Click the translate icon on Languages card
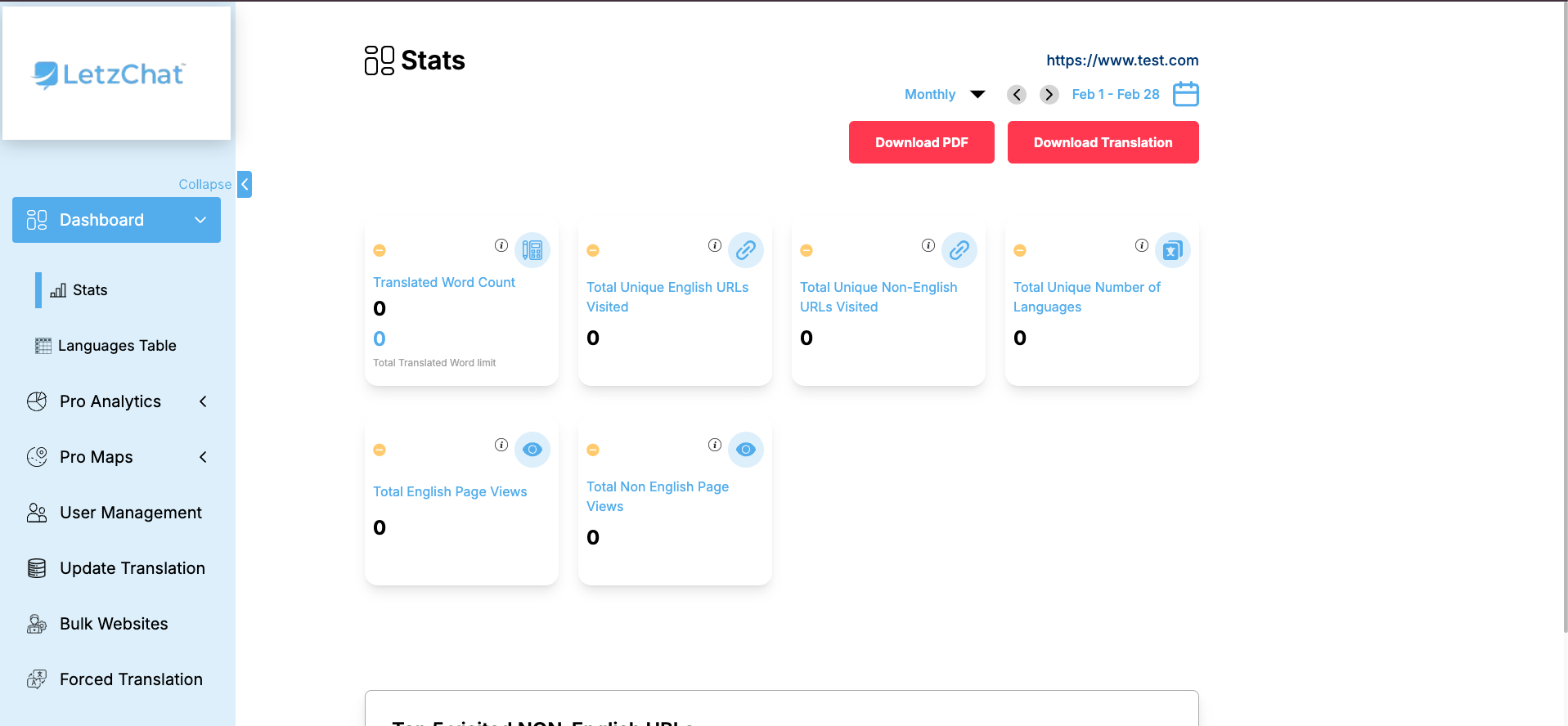This screenshot has width=1568, height=726. coord(1172,250)
